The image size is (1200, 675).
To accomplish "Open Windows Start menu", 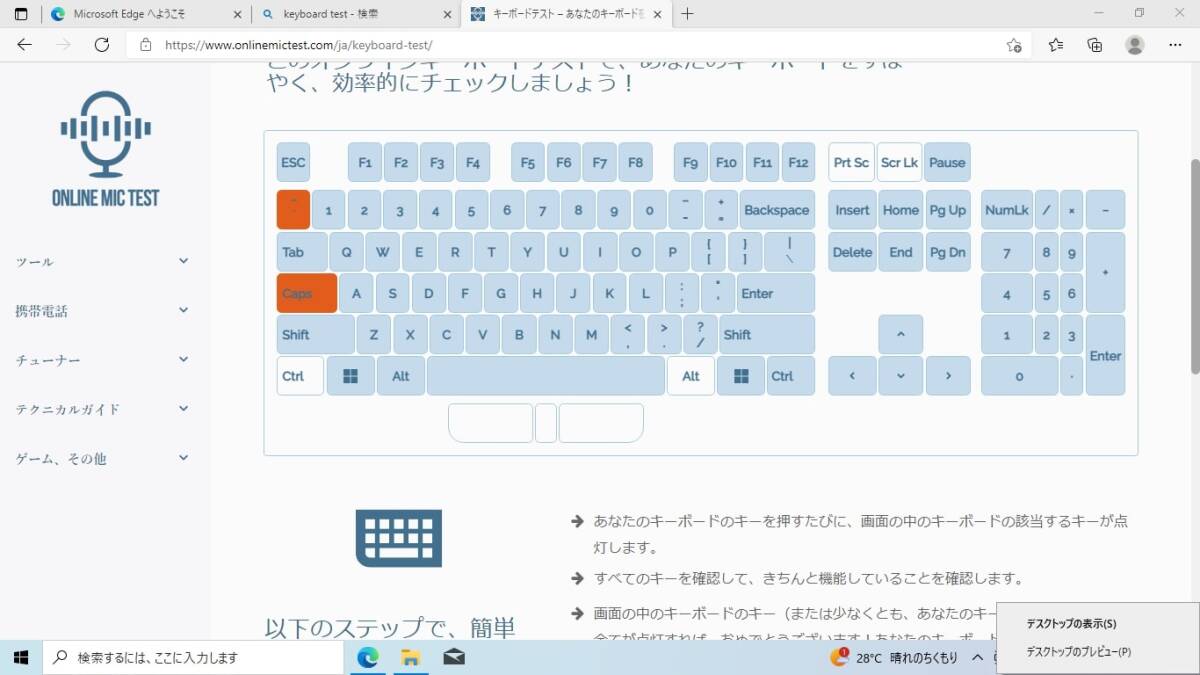I will click(21, 657).
